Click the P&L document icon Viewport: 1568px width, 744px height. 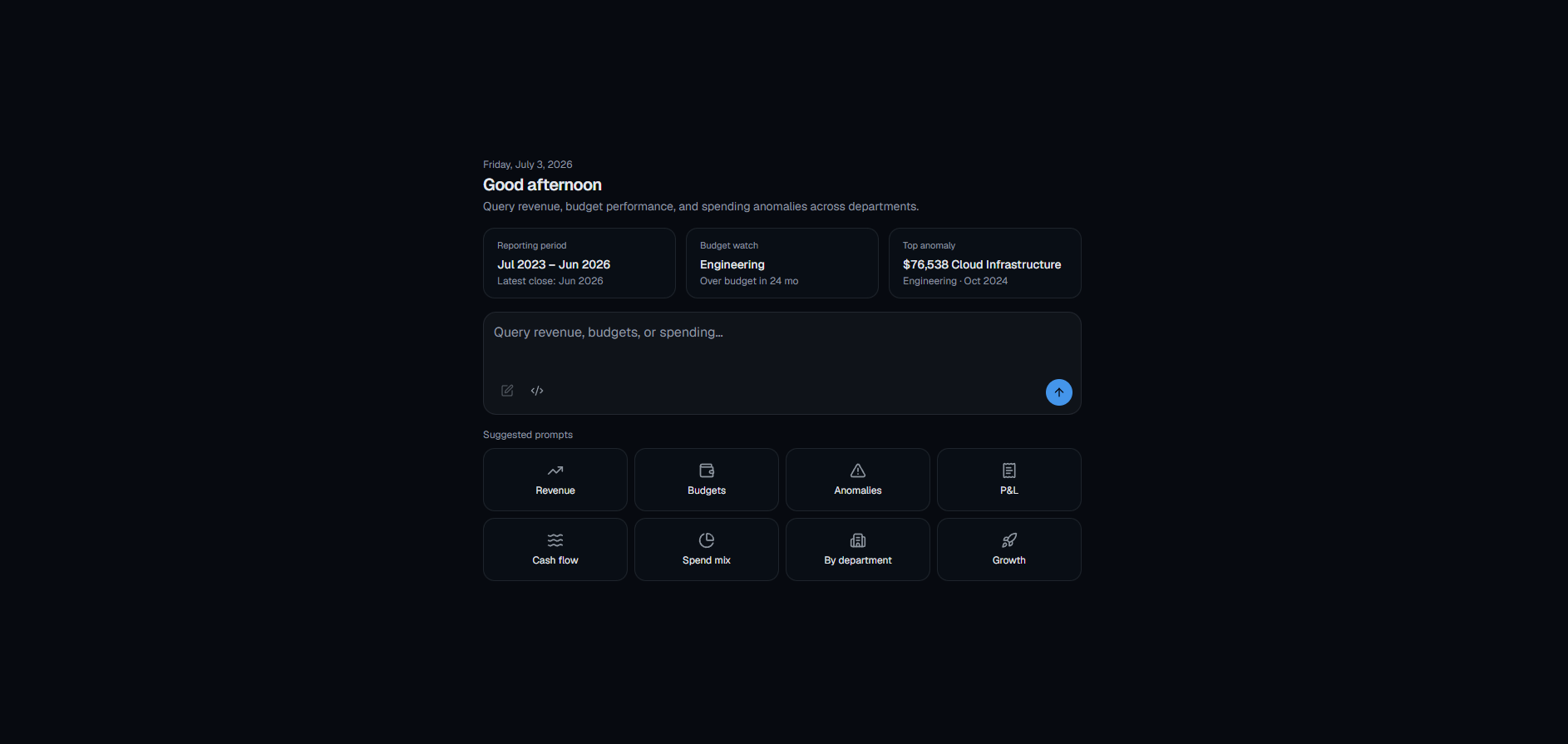1009,471
